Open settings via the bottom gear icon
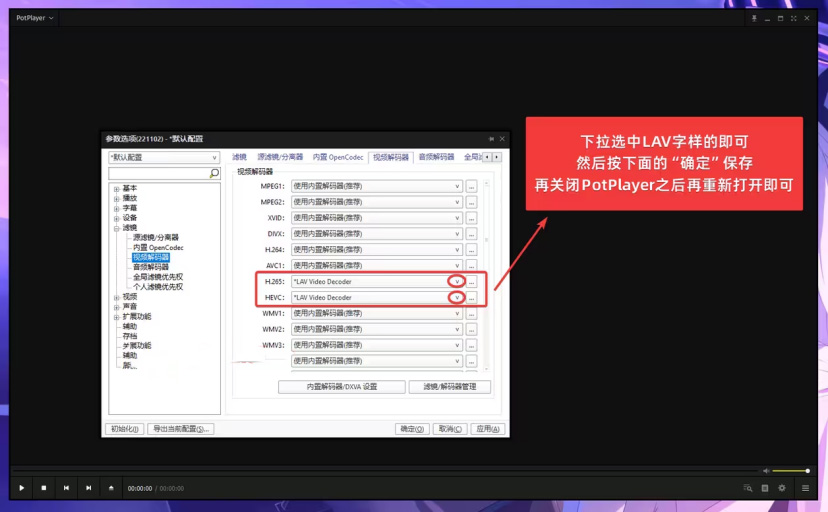This screenshot has height=512, width=828. [x=782, y=488]
